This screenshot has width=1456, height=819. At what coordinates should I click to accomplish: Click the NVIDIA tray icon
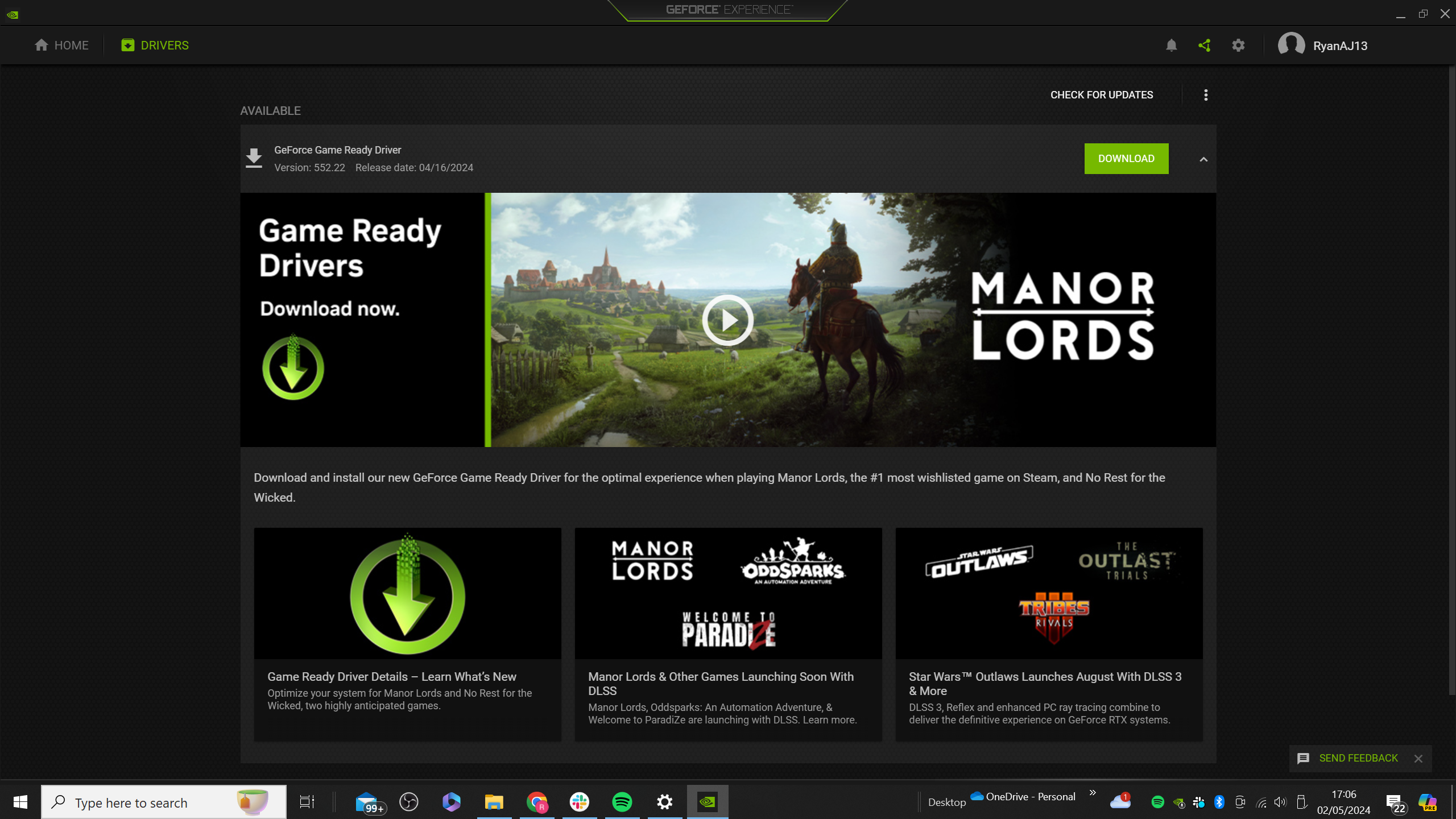(1178, 803)
